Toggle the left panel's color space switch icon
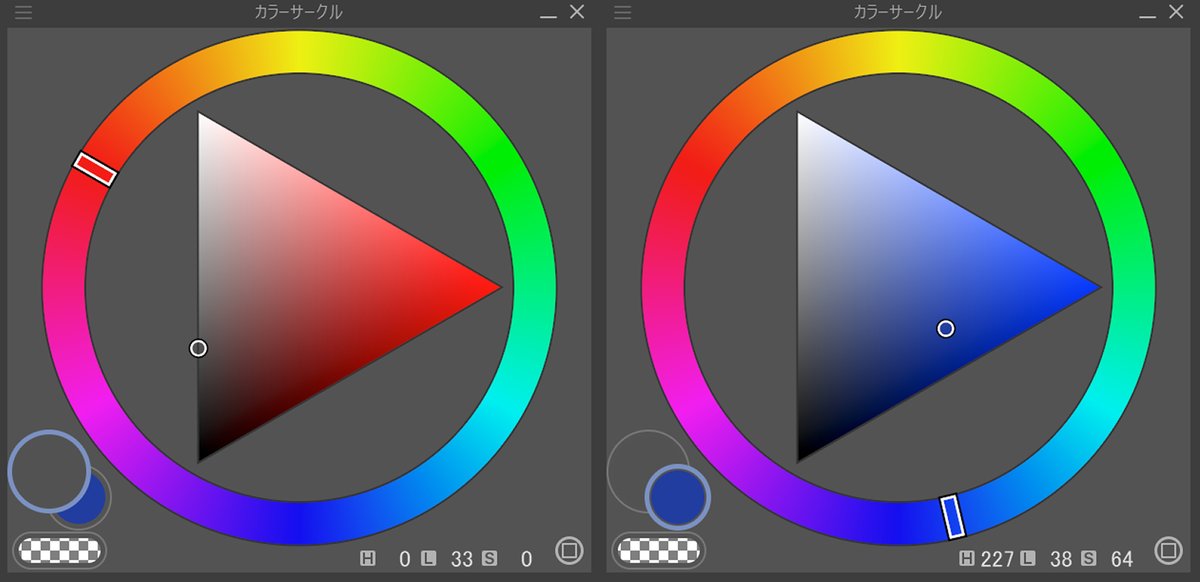Image resolution: width=1200 pixels, height=582 pixels. [569, 550]
